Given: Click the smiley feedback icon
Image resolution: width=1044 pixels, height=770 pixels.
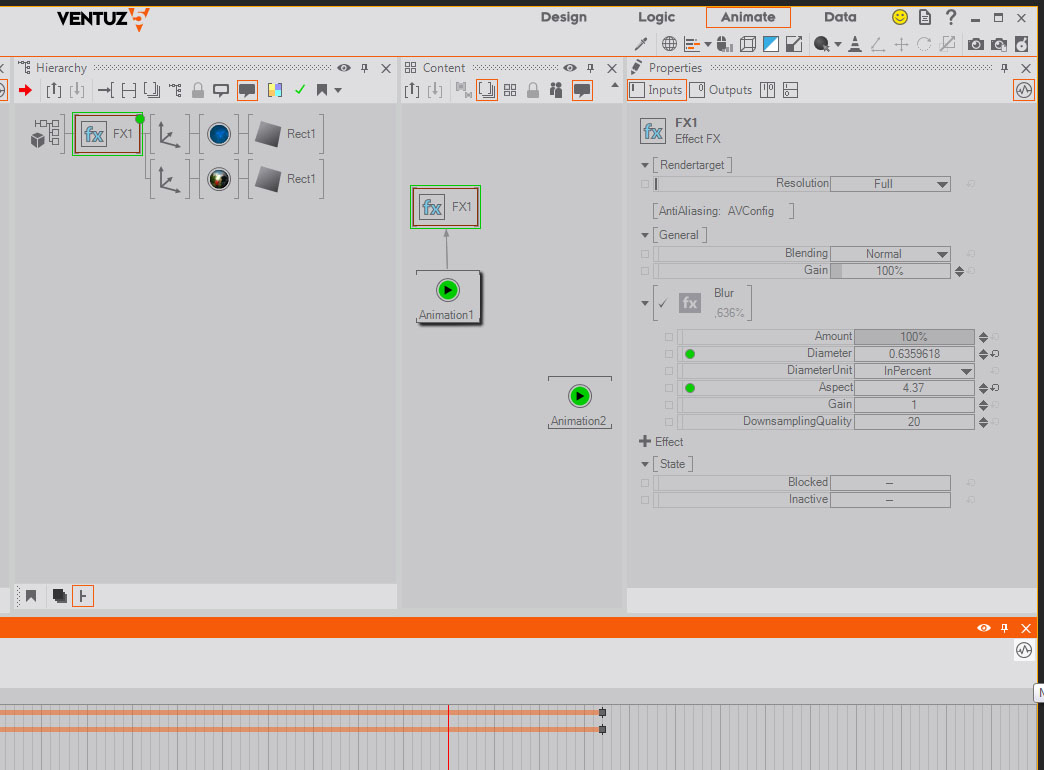Looking at the screenshot, I should coord(900,17).
